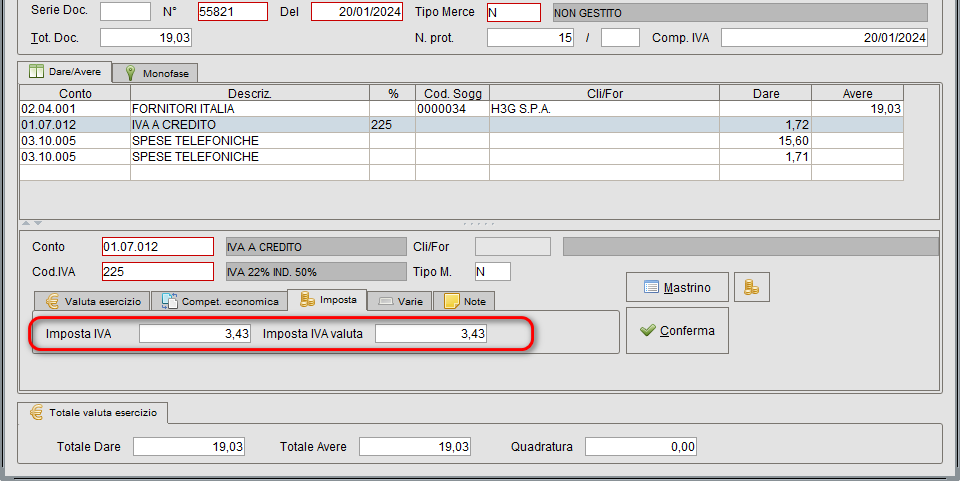Click the Serie Doc. input field
Screen dimensions: 960x481
[x=126, y=12]
